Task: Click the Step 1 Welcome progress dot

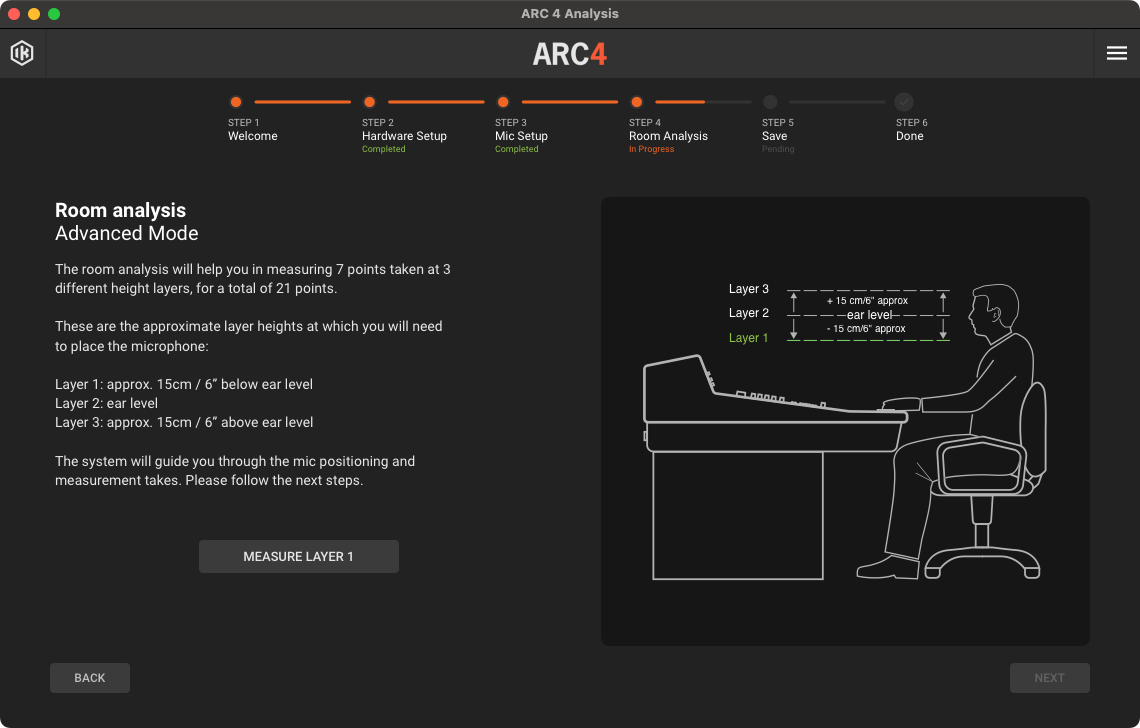Action: 236,102
